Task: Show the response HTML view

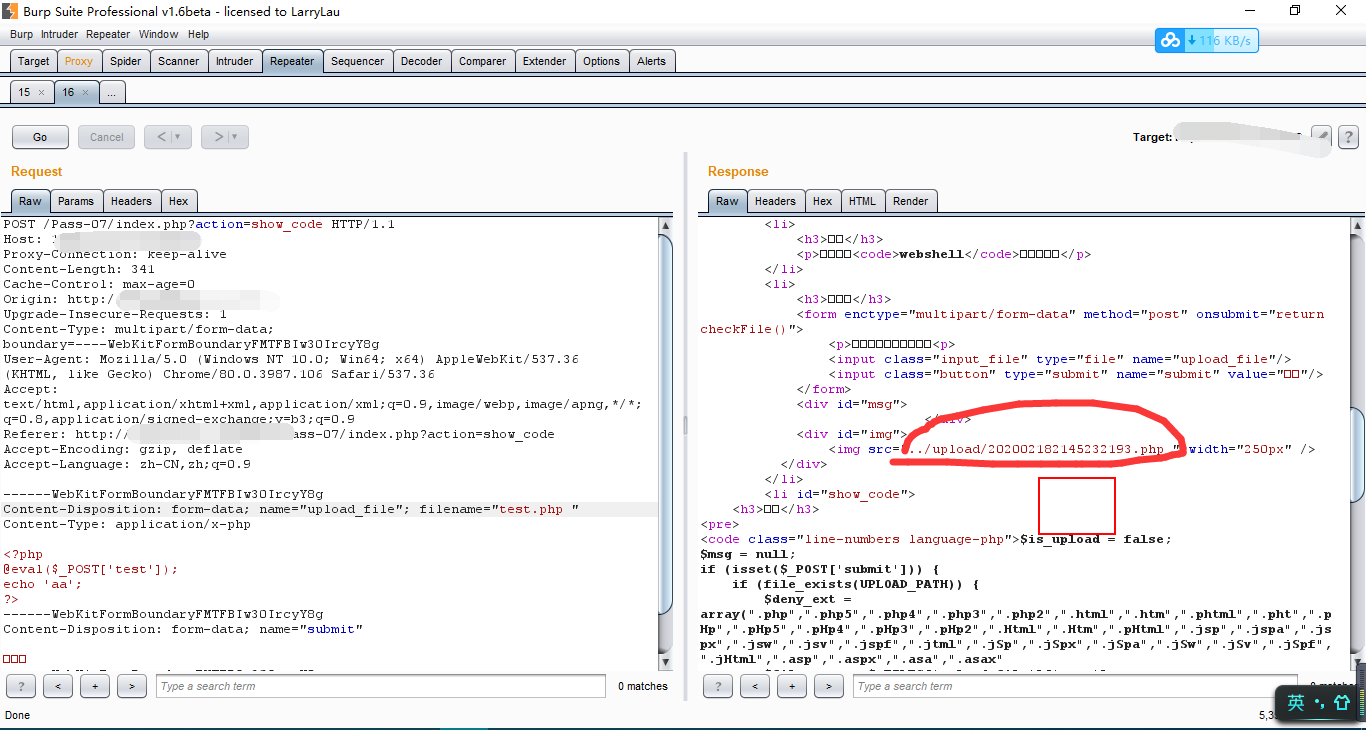Action: coord(862,201)
